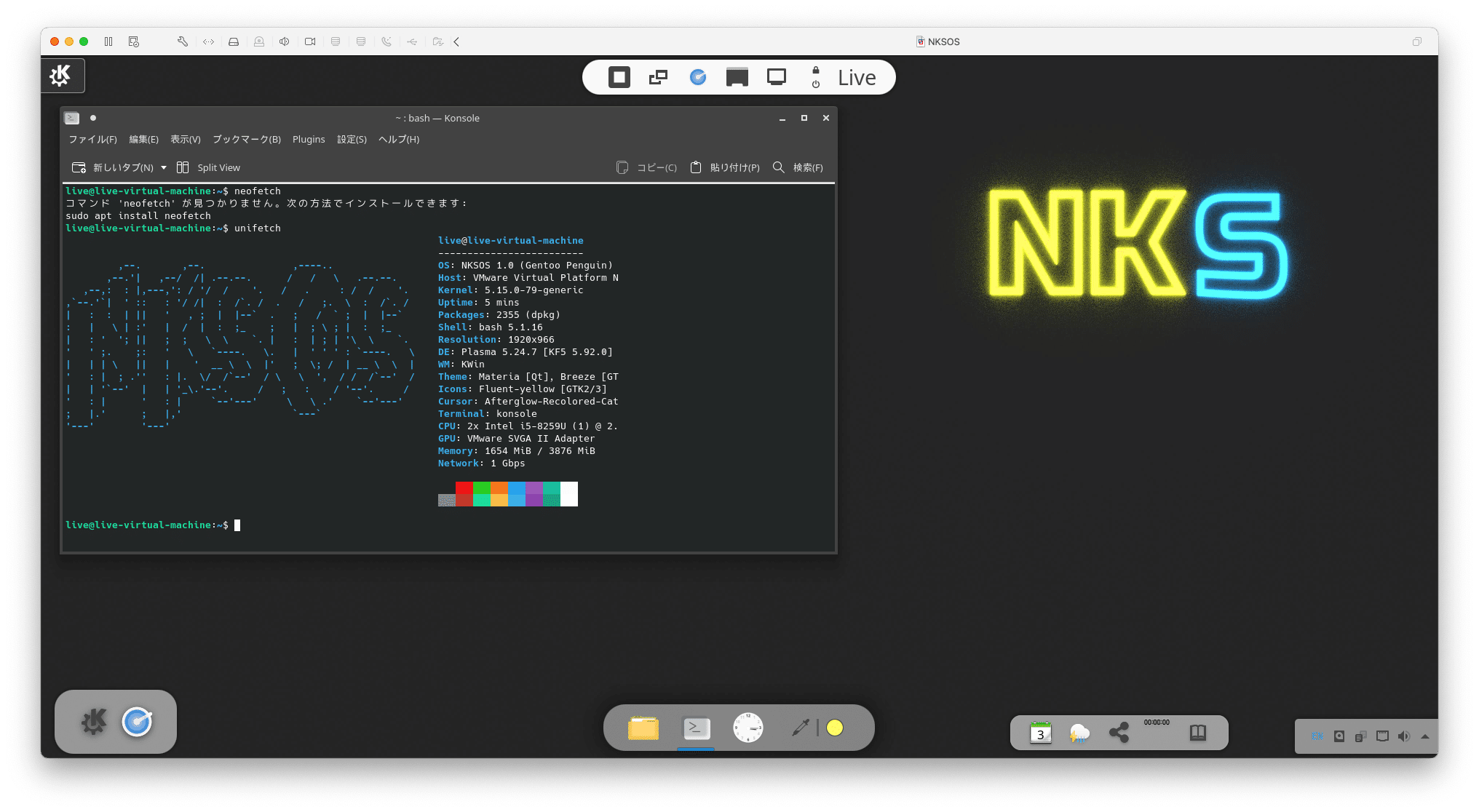The width and height of the screenshot is (1479, 812).
Task: Click the color picker eyedropper in dock
Action: coord(801,728)
